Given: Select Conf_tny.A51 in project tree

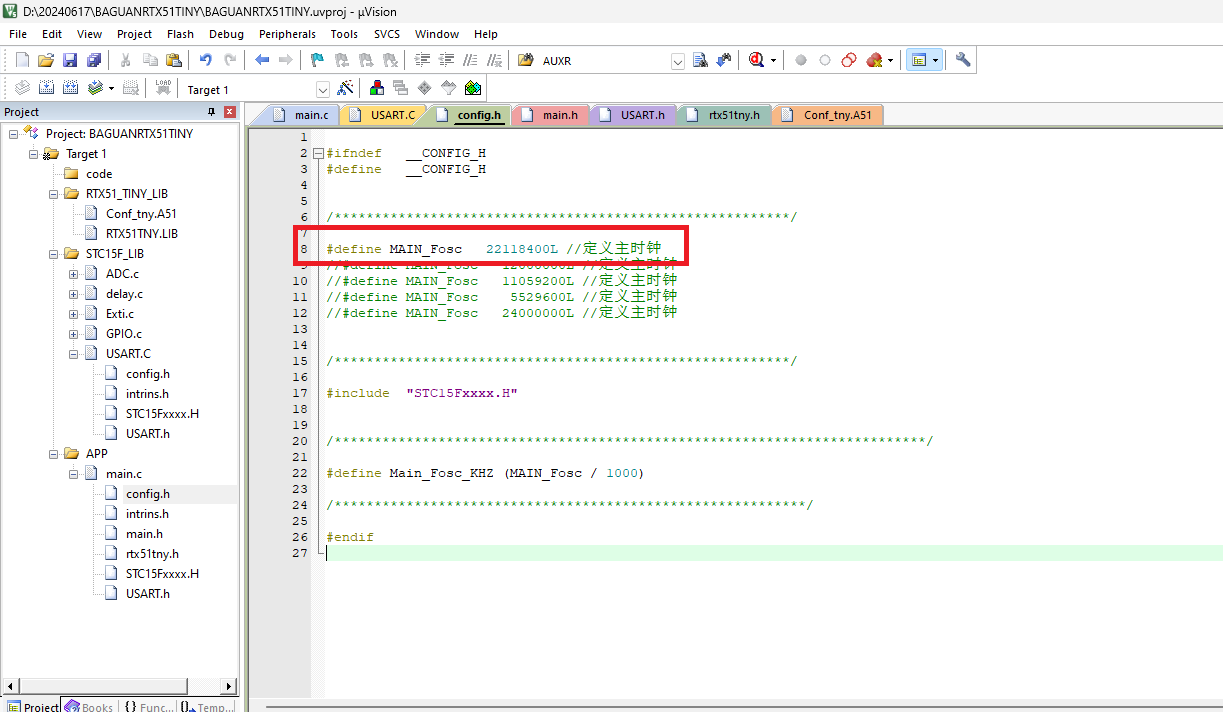Looking at the screenshot, I should [x=141, y=213].
